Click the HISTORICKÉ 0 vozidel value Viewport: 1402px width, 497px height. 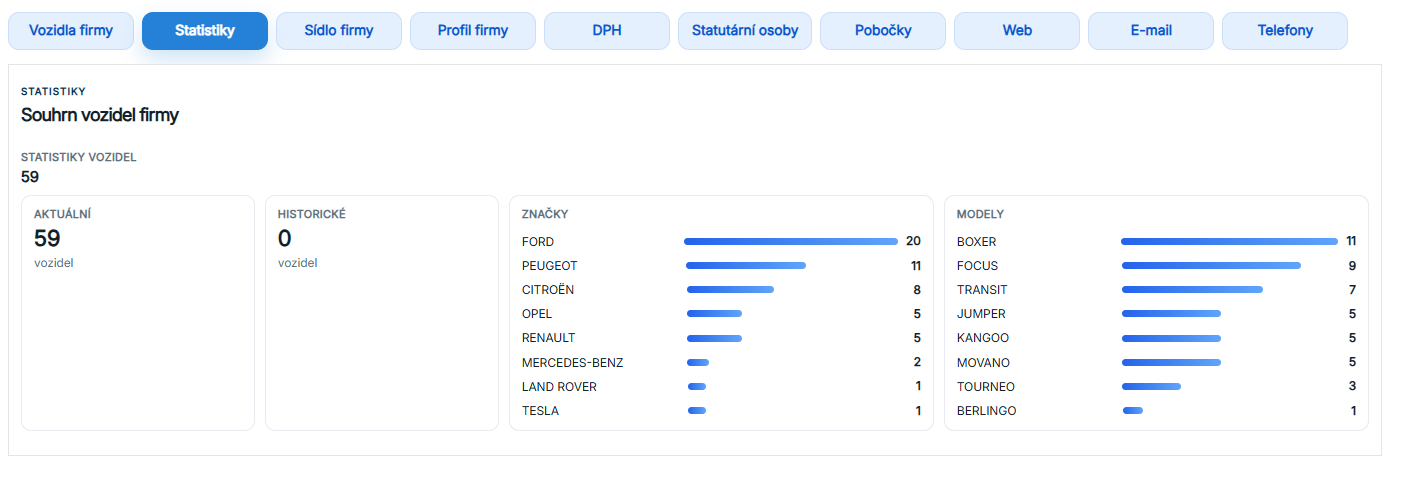[x=284, y=239]
